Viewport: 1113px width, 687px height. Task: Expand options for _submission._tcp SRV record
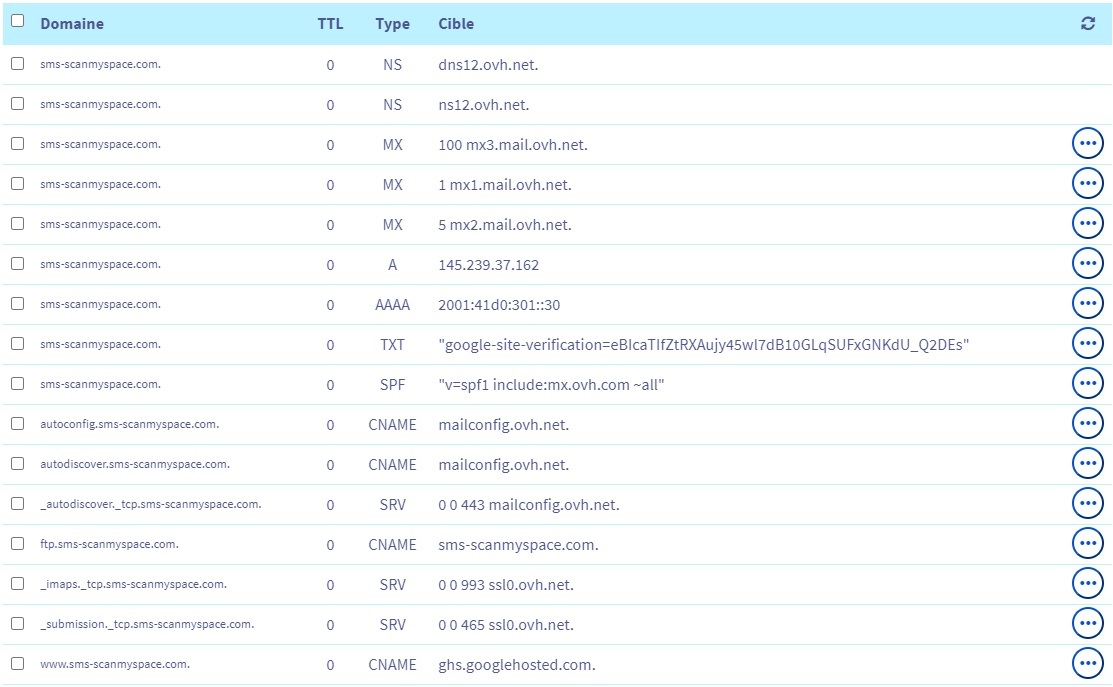pos(1087,624)
